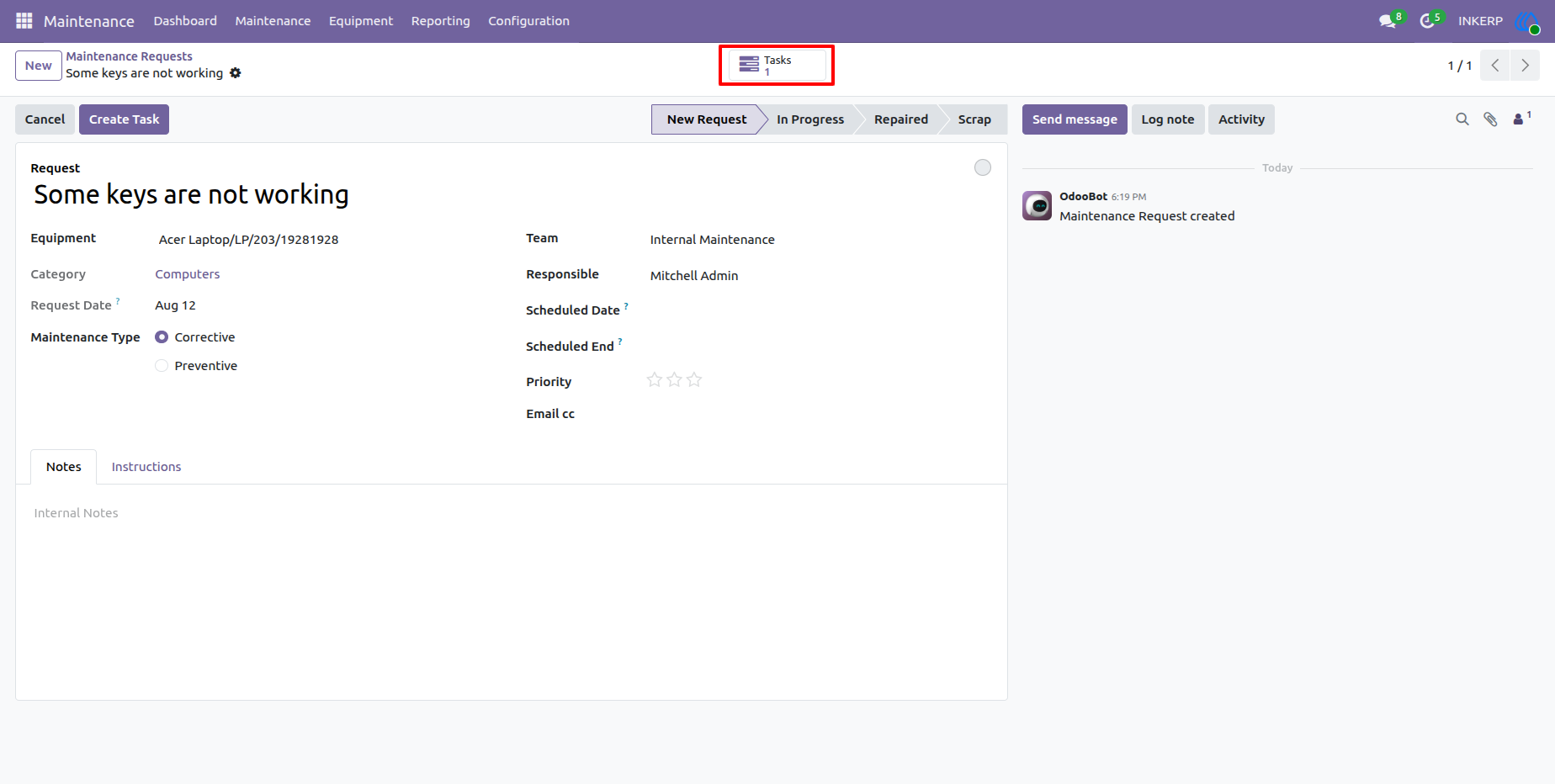Click the Create Task button
This screenshot has height=784, width=1555.
(x=124, y=119)
